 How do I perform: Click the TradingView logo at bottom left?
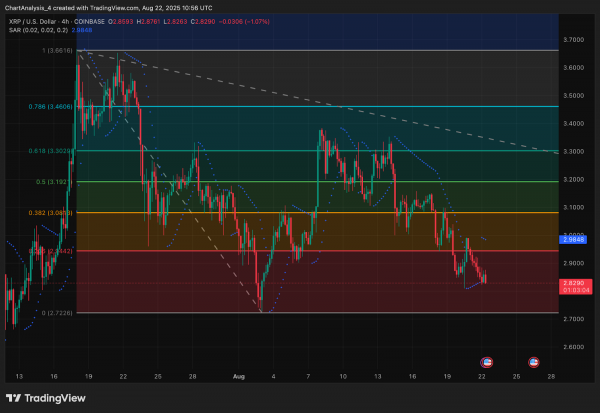(x=46, y=398)
